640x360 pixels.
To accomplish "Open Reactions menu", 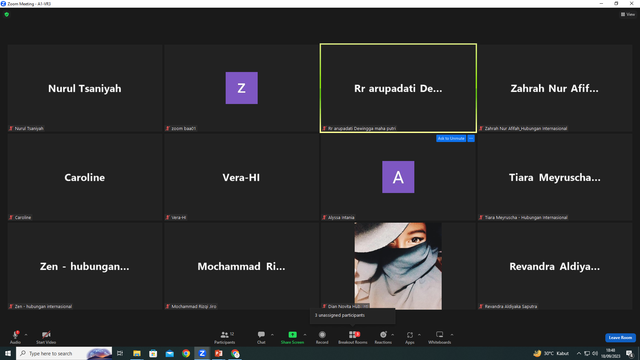I will click(383, 337).
